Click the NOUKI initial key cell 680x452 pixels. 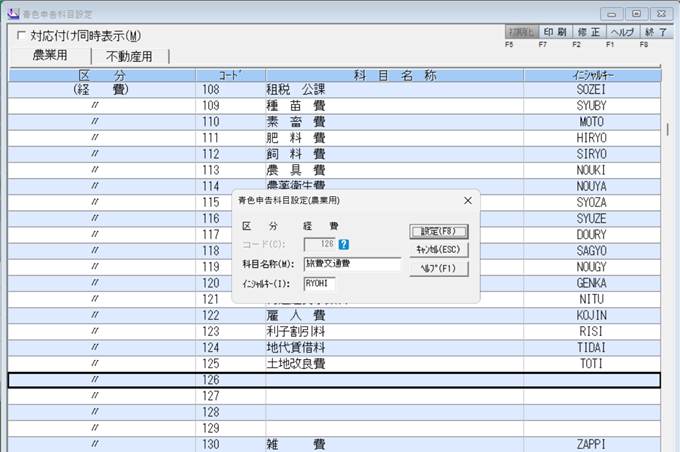(x=592, y=170)
